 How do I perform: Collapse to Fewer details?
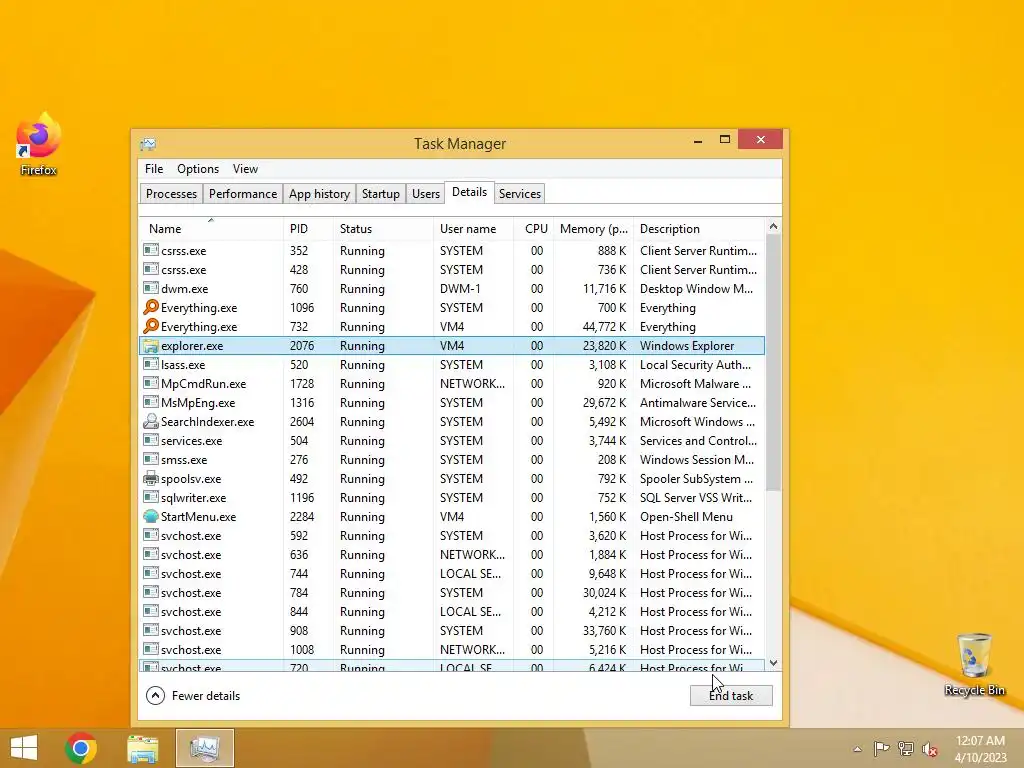tap(193, 696)
